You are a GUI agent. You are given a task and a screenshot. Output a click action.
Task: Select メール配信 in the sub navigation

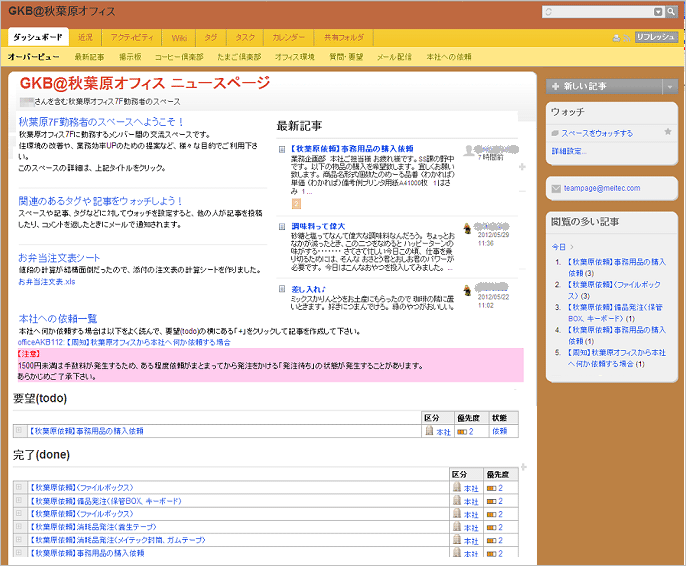[394, 57]
